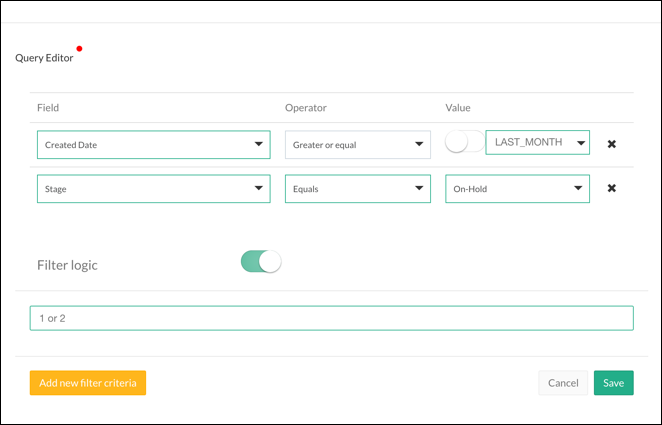
Task: Click the Filter logic label
Action: point(67,265)
